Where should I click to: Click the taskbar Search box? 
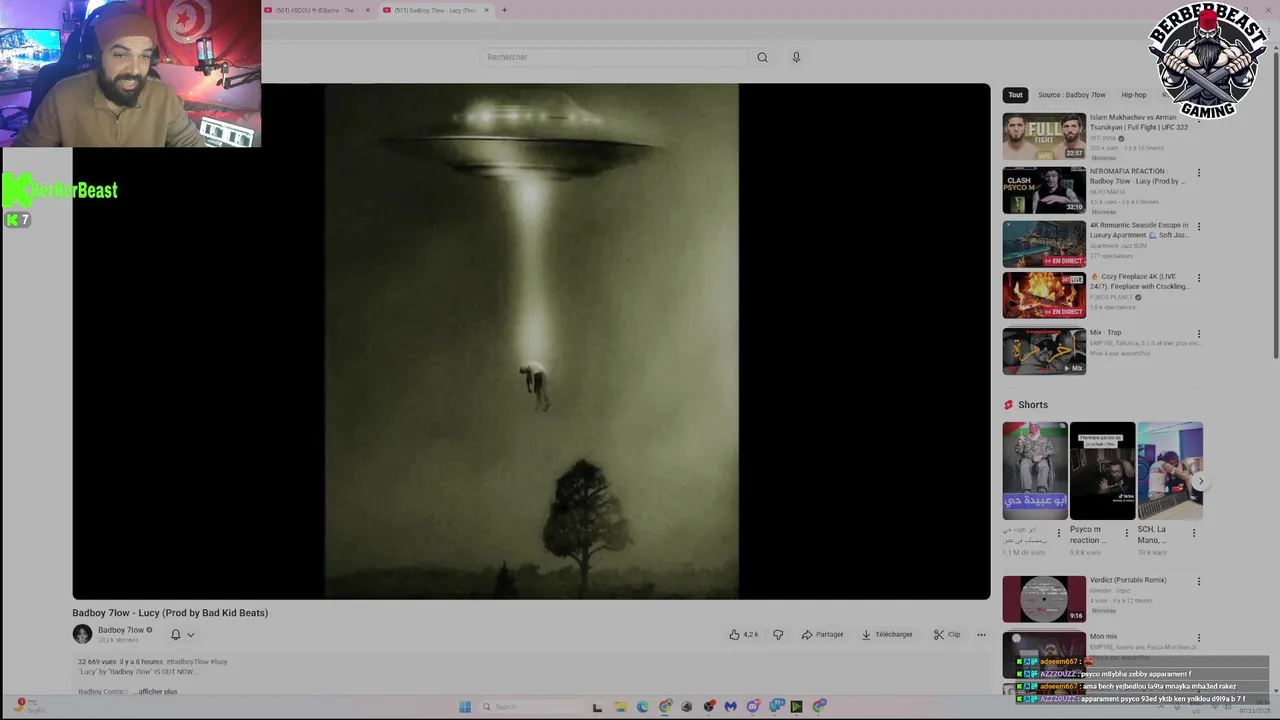click(530, 707)
